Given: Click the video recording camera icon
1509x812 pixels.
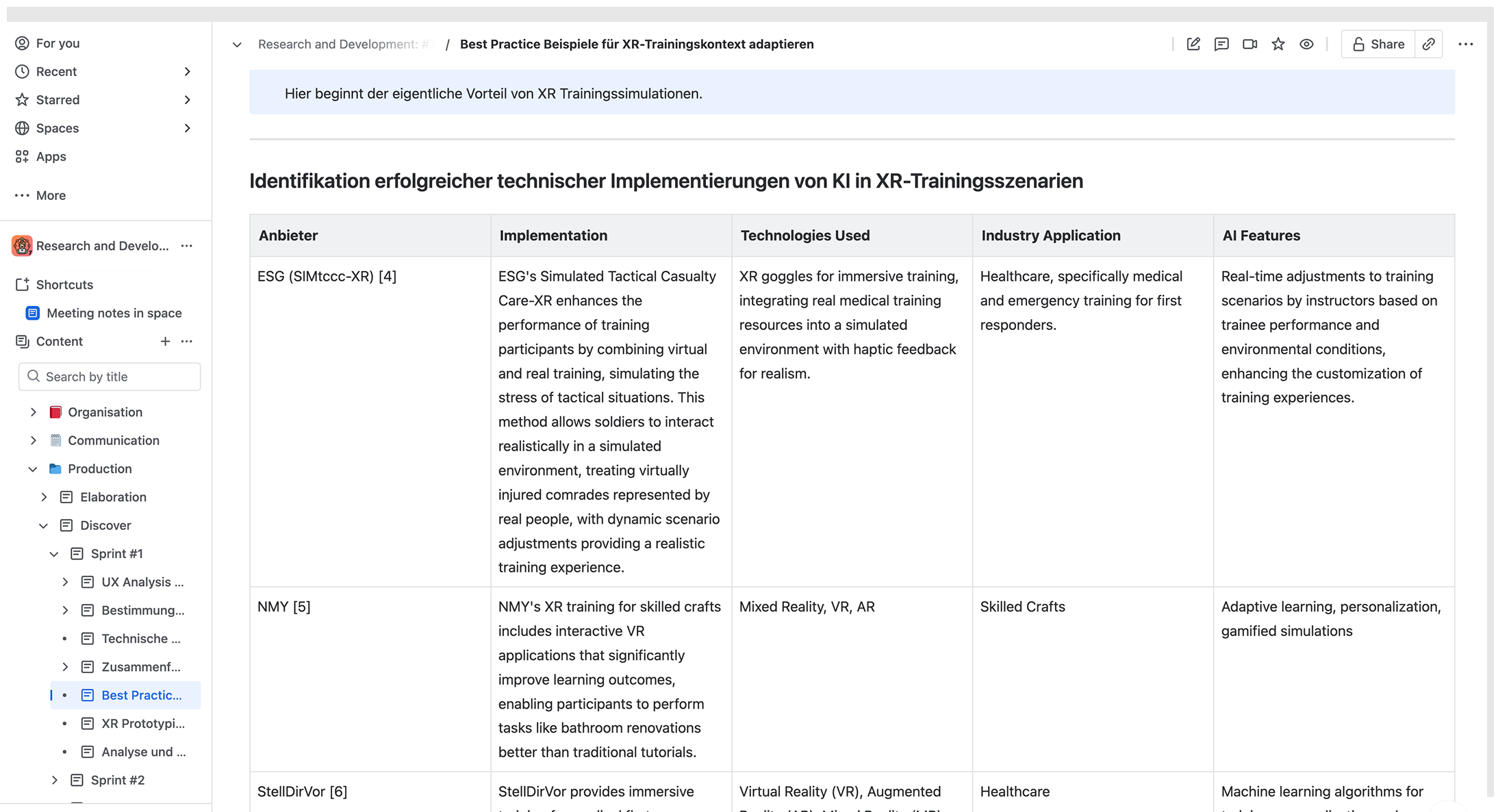Looking at the screenshot, I should point(1250,44).
